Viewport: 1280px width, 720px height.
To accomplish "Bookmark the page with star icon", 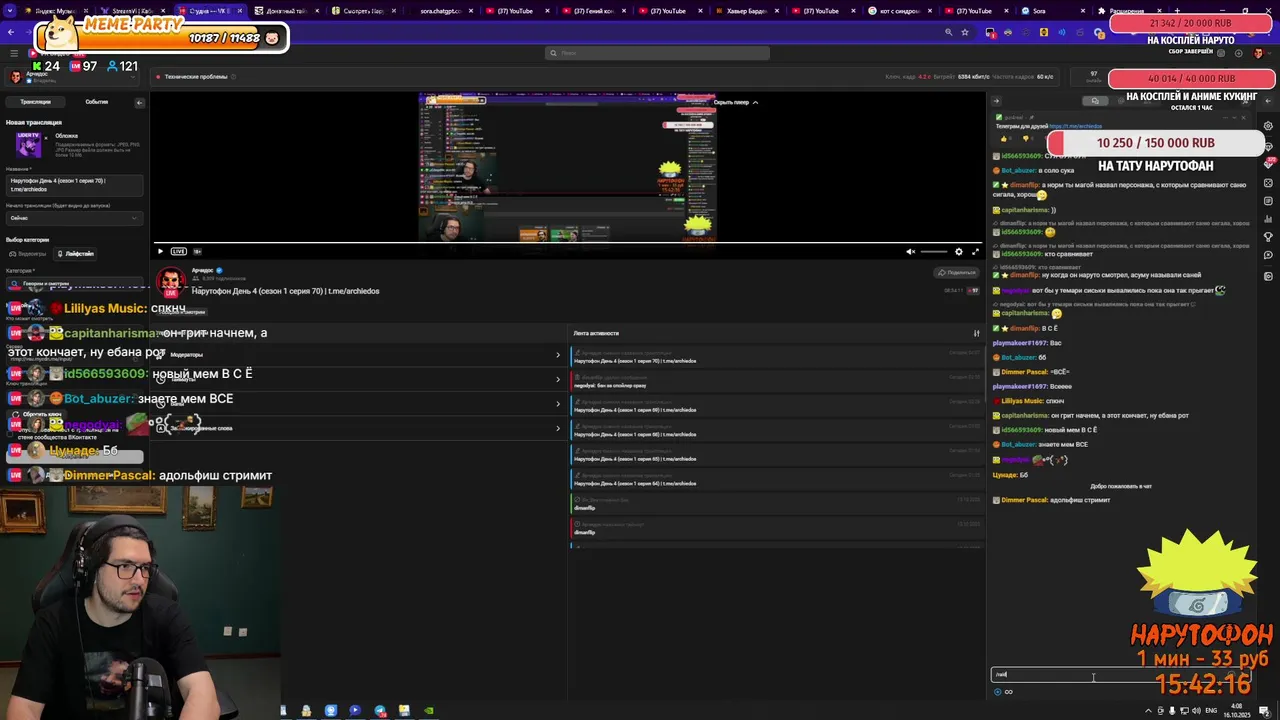I will pyautogui.click(x=965, y=32).
